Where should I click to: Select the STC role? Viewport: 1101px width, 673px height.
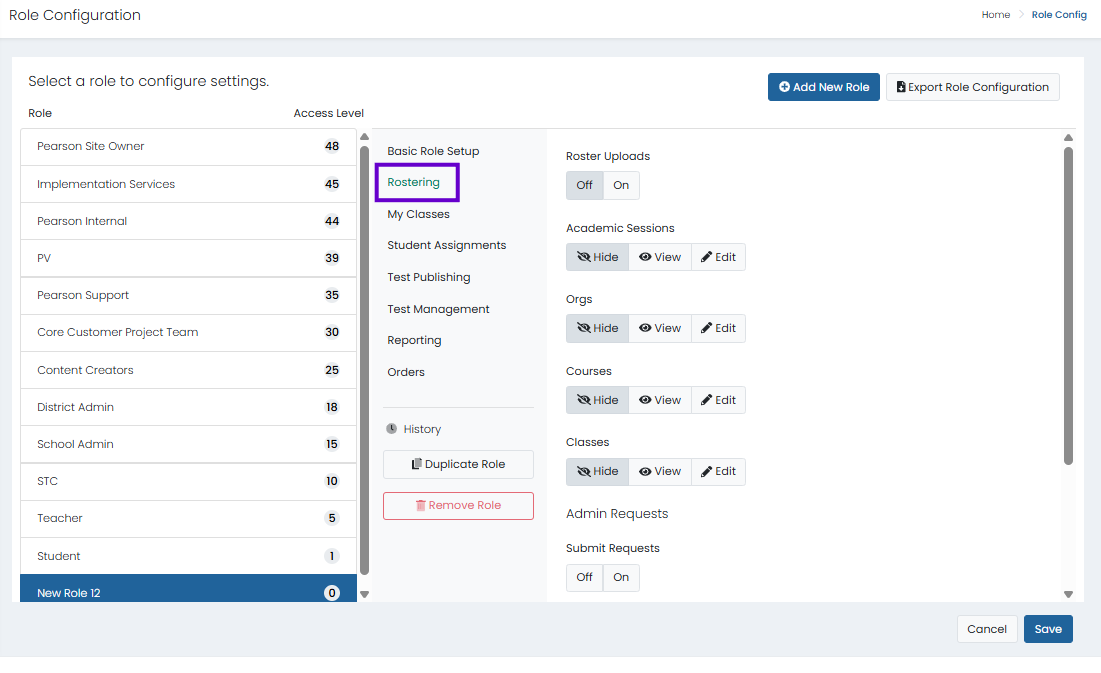(x=188, y=481)
